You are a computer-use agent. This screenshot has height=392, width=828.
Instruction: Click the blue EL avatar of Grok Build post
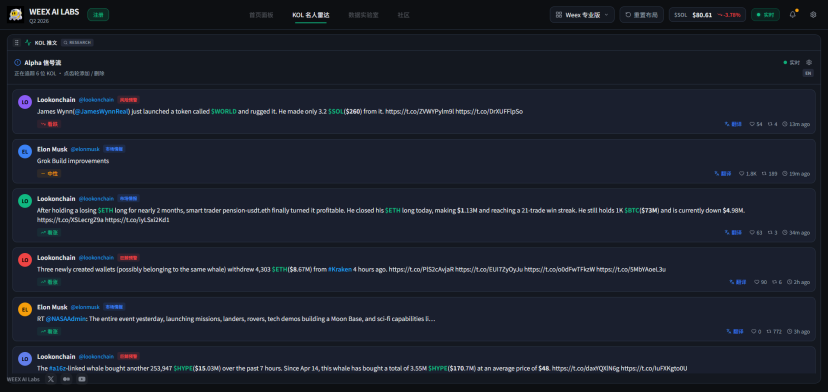click(25, 152)
